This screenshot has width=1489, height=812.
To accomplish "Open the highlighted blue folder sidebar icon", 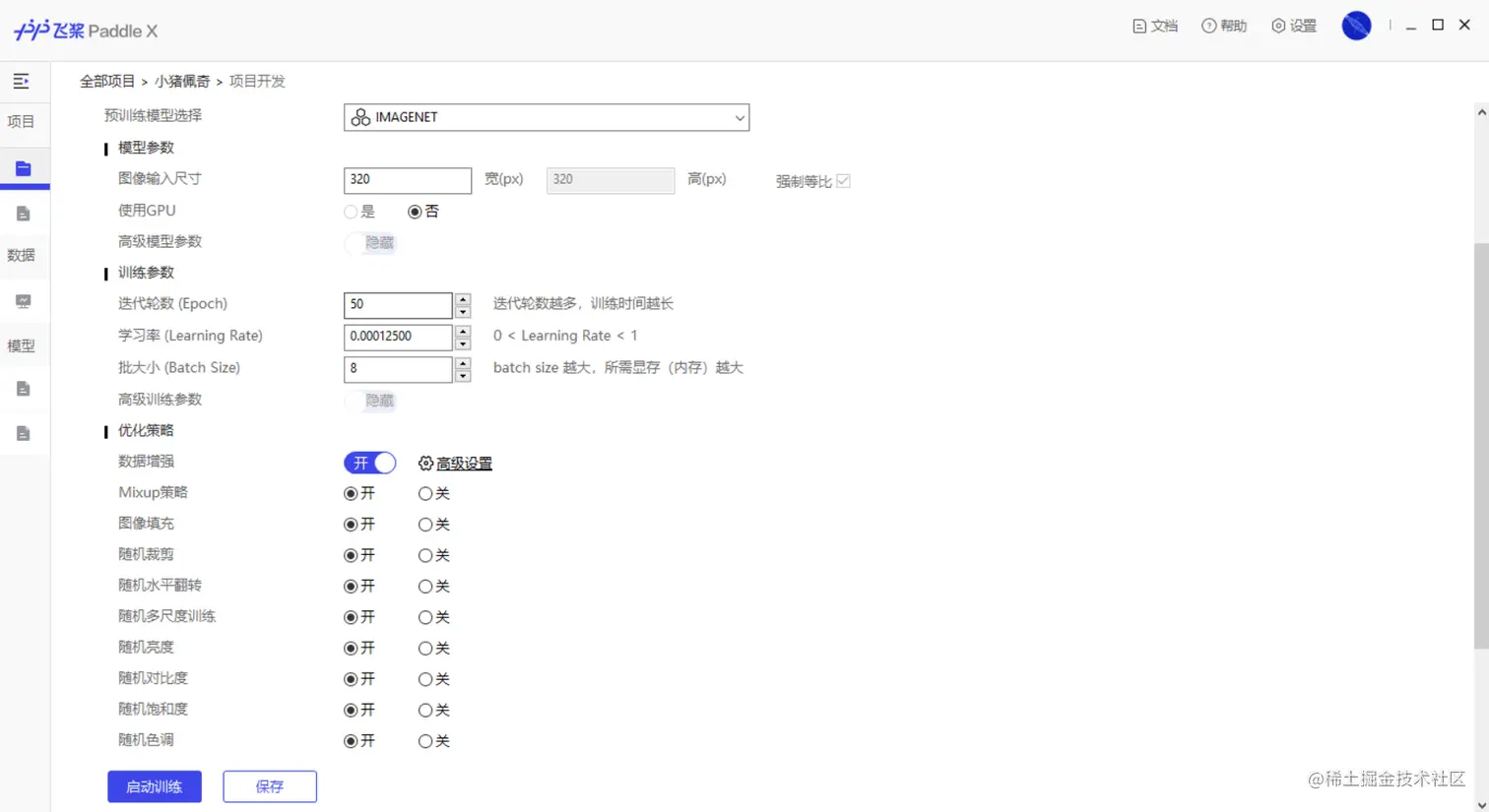I will 24,168.
